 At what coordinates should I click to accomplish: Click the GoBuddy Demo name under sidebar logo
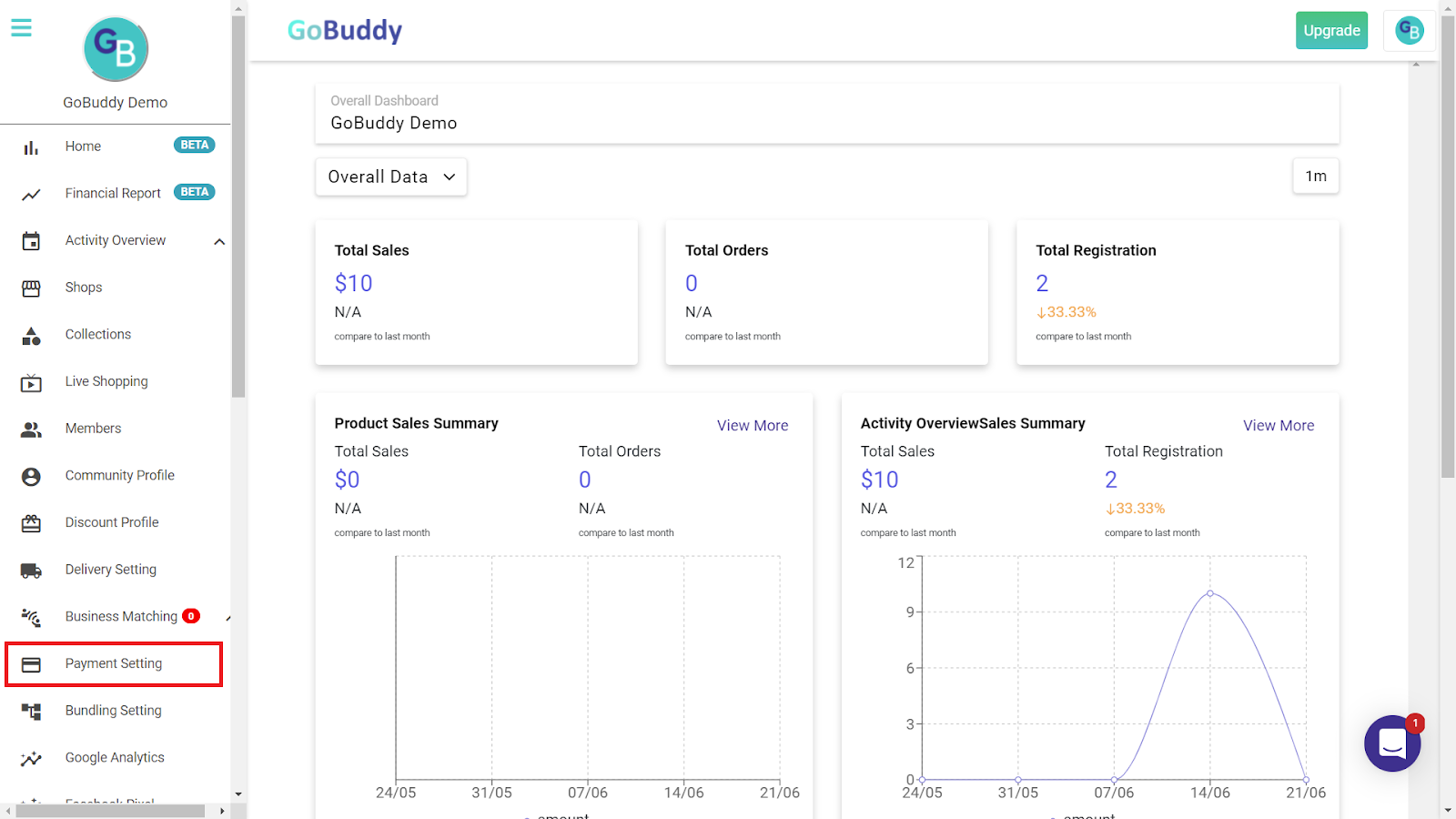click(x=116, y=103)
